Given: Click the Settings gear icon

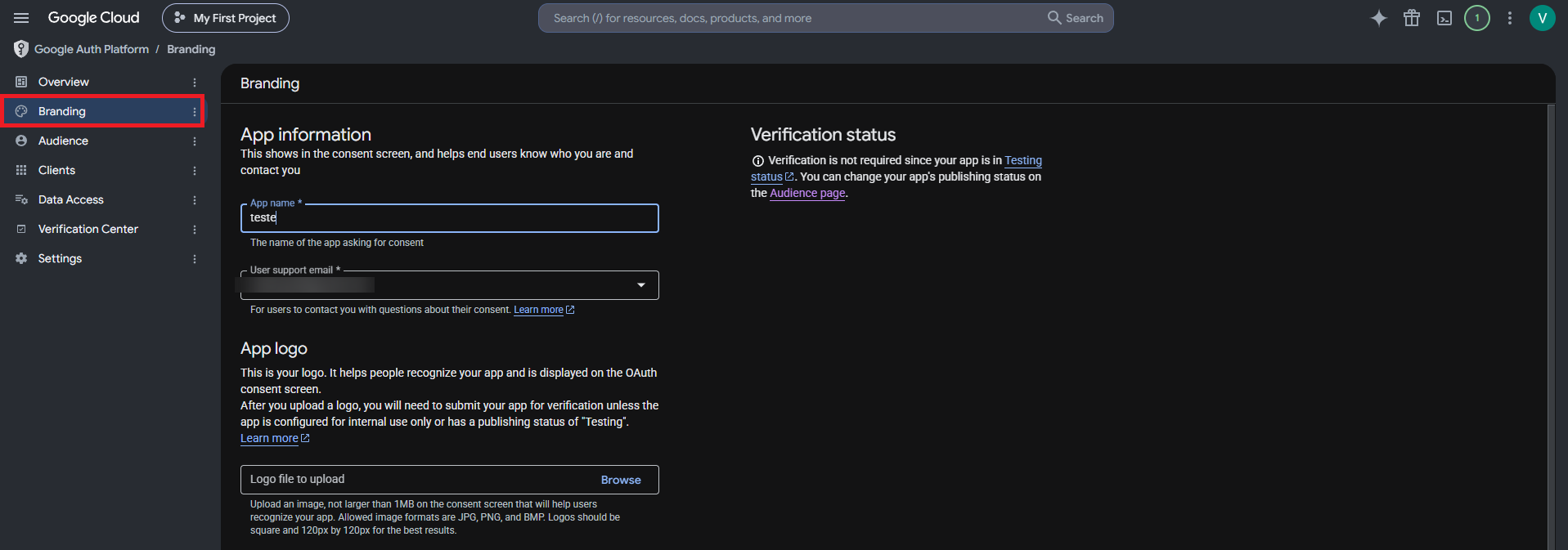Looking at the screenshot, I should [x=21, y=258].
